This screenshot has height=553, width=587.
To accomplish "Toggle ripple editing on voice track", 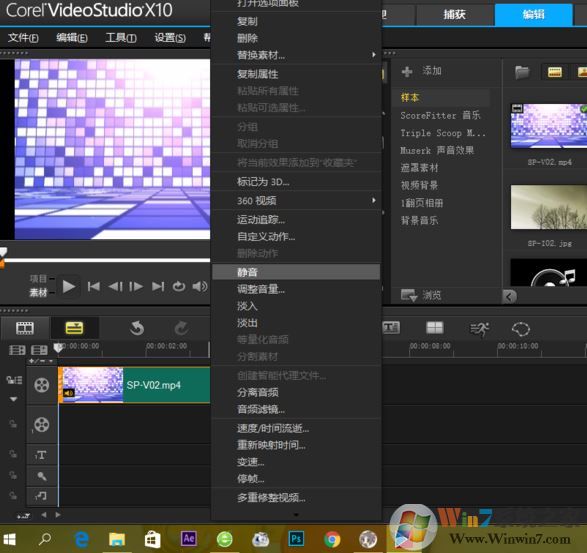I will pos(13,475).
